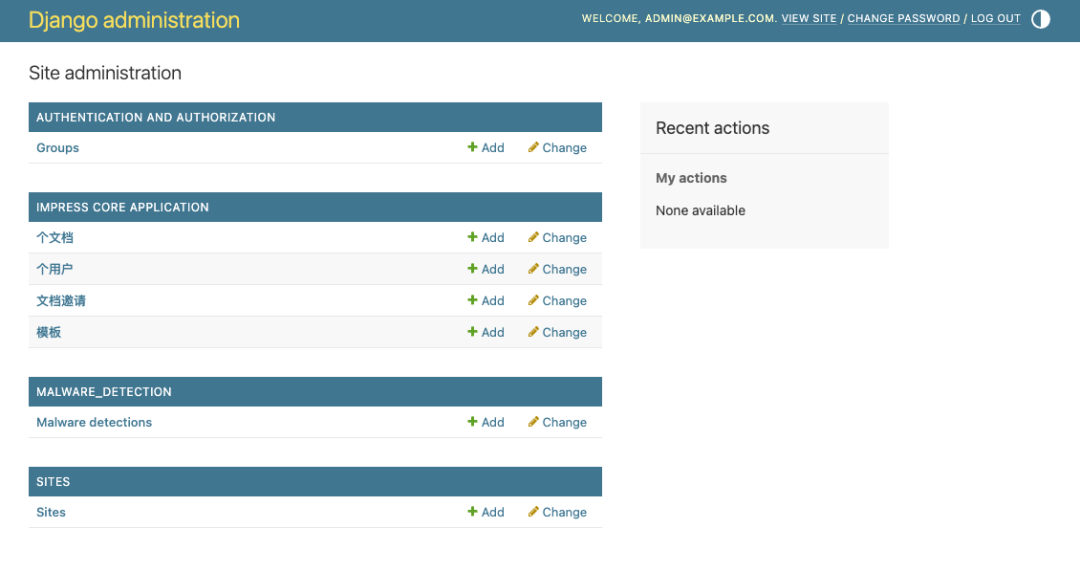Change Malware detections entries

click(557, 422)
